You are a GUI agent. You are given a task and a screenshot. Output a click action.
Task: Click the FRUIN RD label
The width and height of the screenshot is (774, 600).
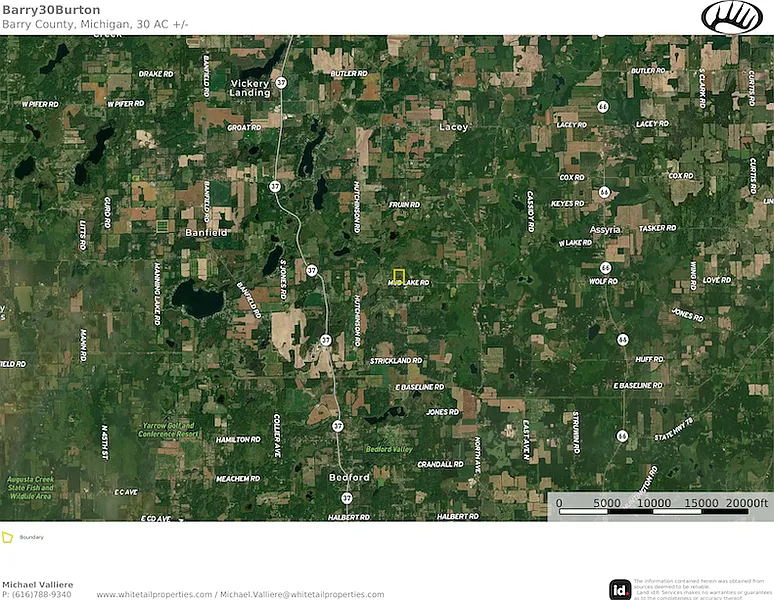(x=404, y=204)
